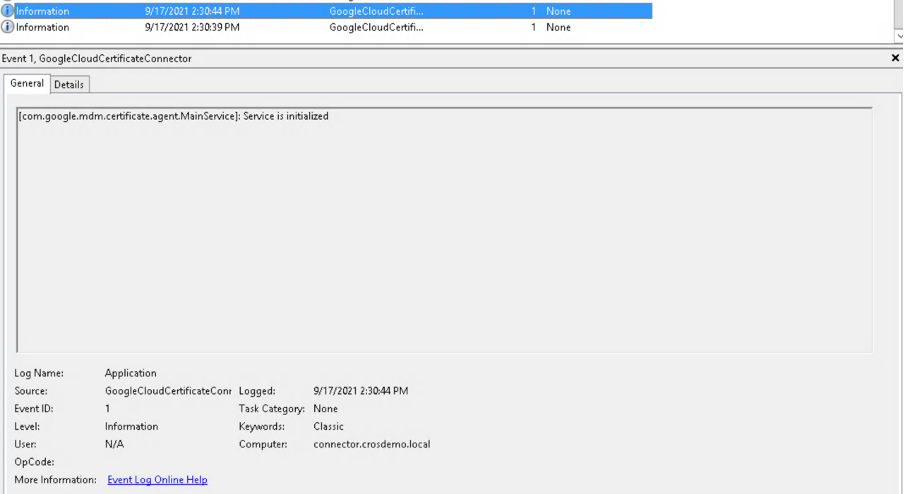Click the source cell of the second event row
904x494 pixels.
pos(376,27)
